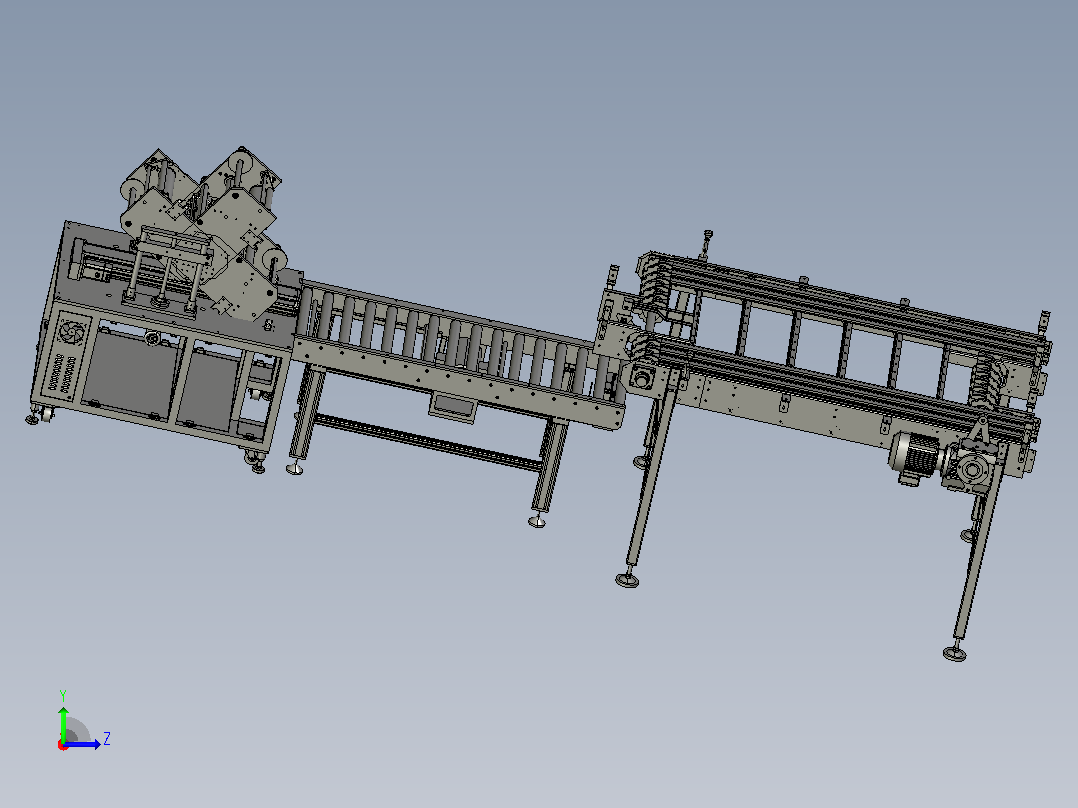Pick the cooling fan on the cabinet side panel

(x=70, y=332)
